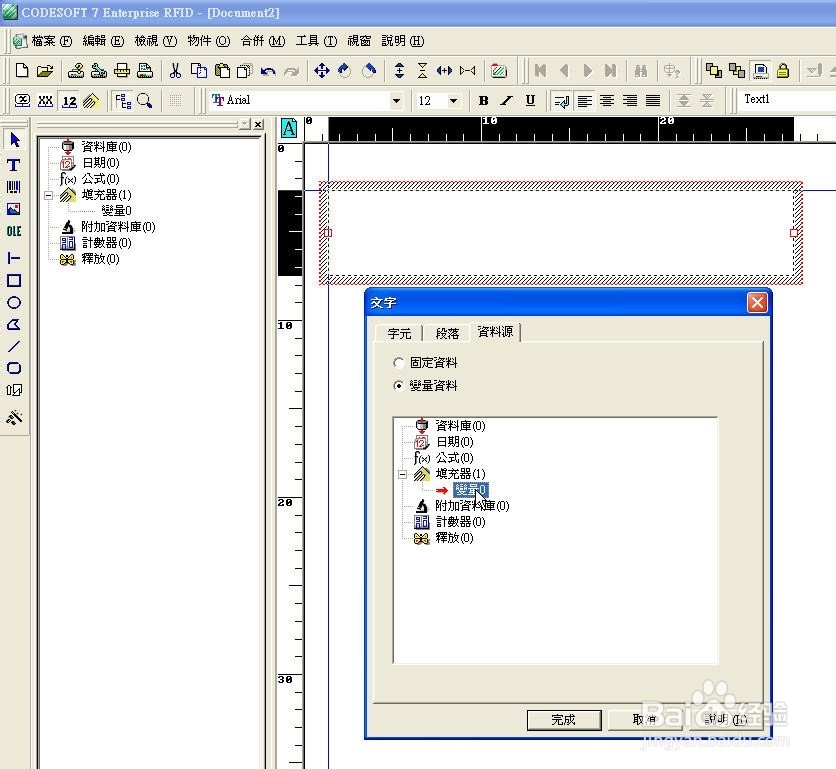Viewport: 836px width, 769px height.
Task: Select 計數器(0) in the left panel
Action: [106, 243]
